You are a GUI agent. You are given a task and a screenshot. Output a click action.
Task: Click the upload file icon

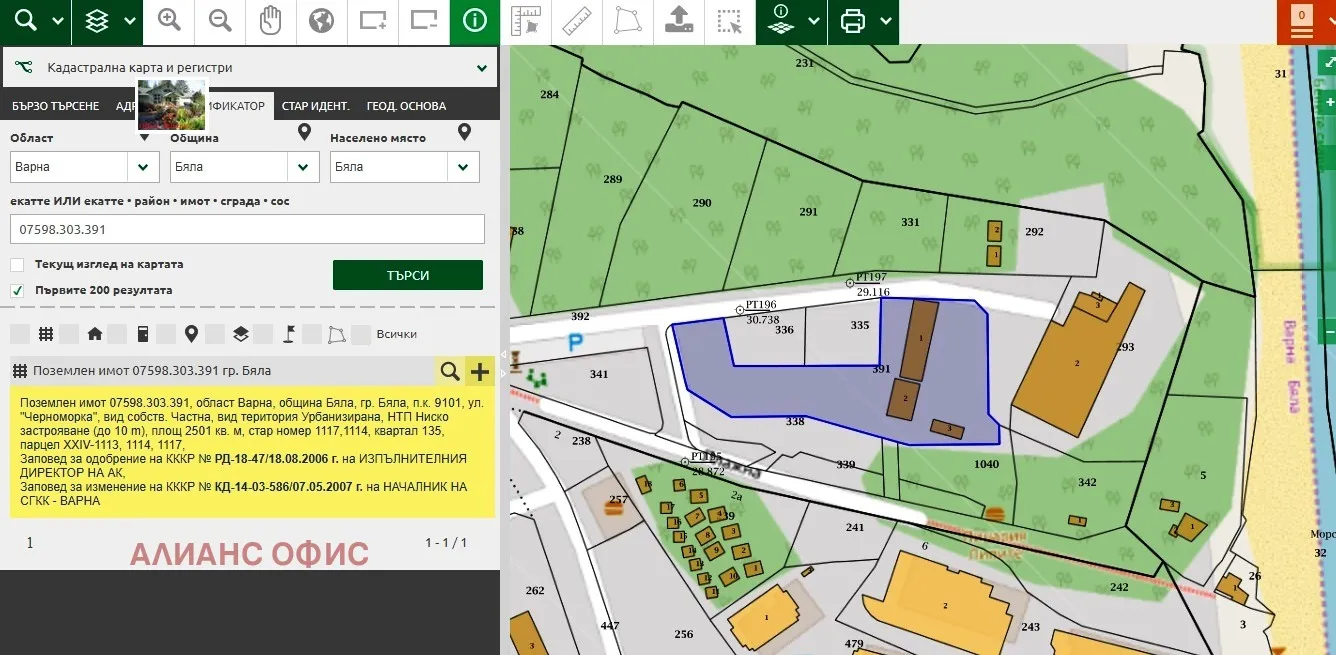(x=679, y=21)
